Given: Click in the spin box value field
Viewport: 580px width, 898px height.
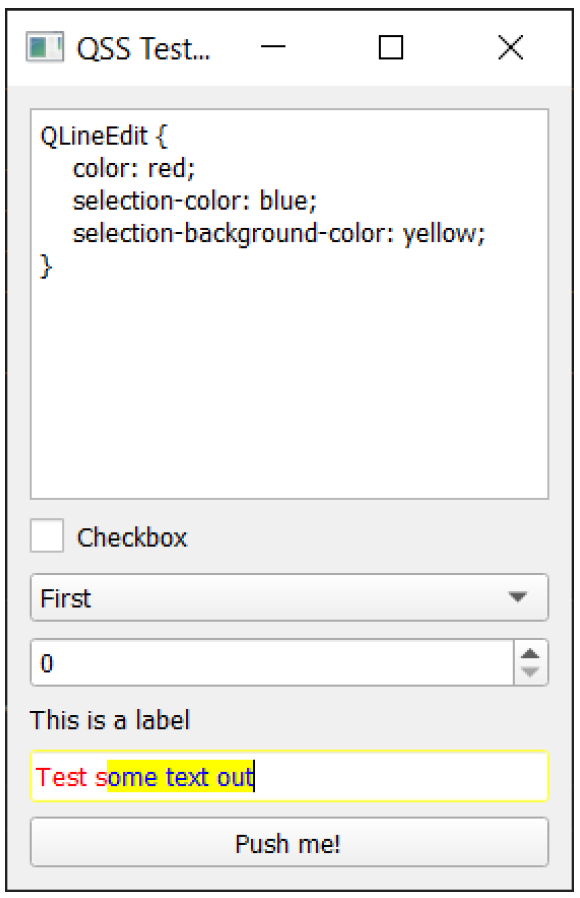Looking at the screenshot, I should [x=273, y=663].
